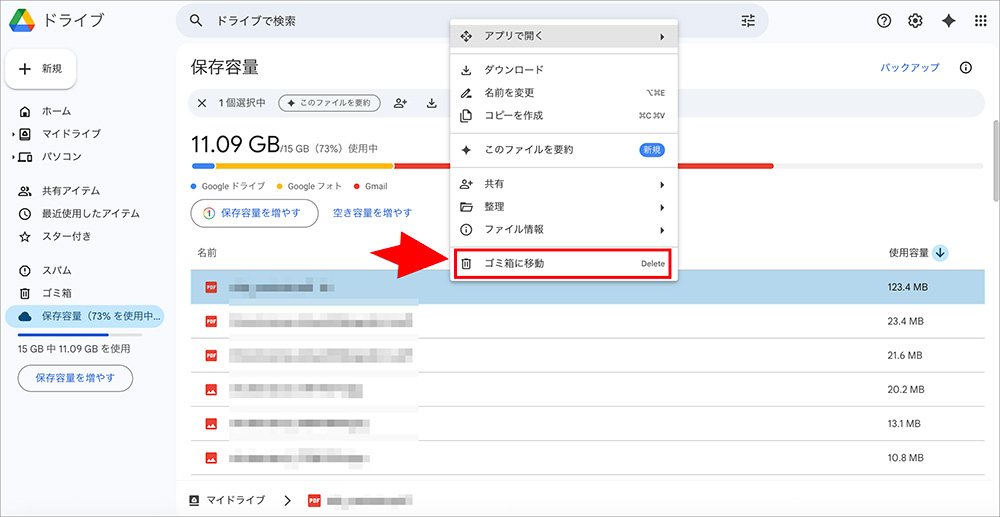Click the 13.1 MB size cell
This screenshot has width=1000, height=517.
pyautogui.click(x=906, y=423)
